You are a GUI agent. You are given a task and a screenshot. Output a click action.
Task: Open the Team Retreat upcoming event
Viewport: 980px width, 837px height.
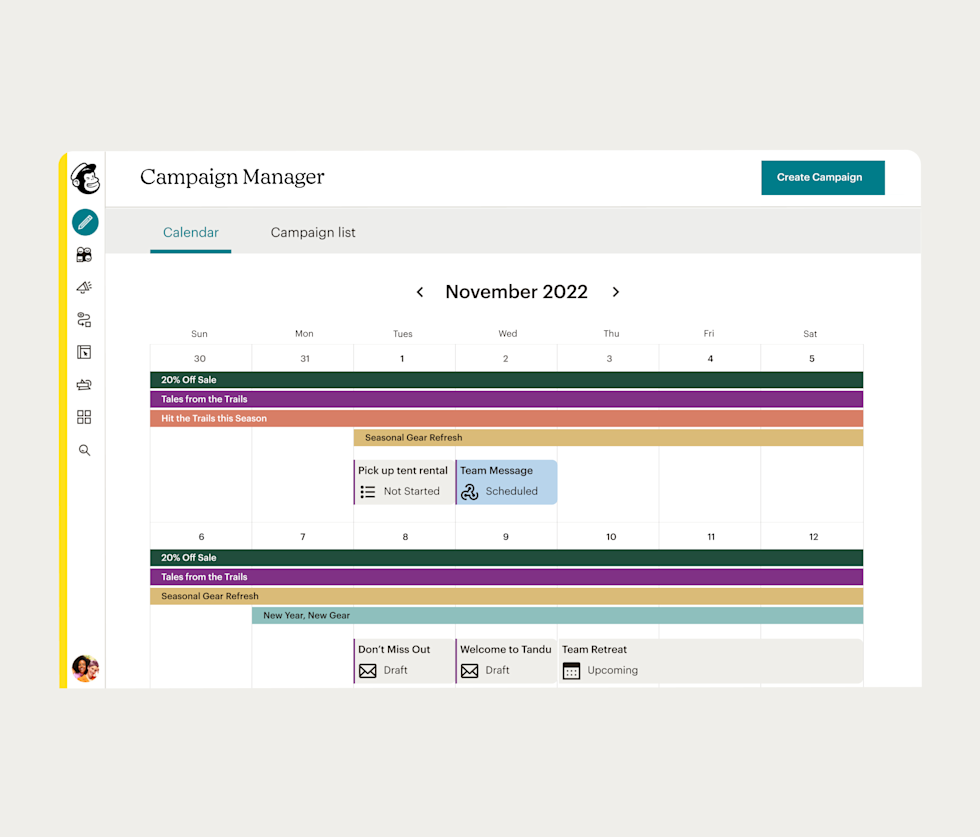710,660
